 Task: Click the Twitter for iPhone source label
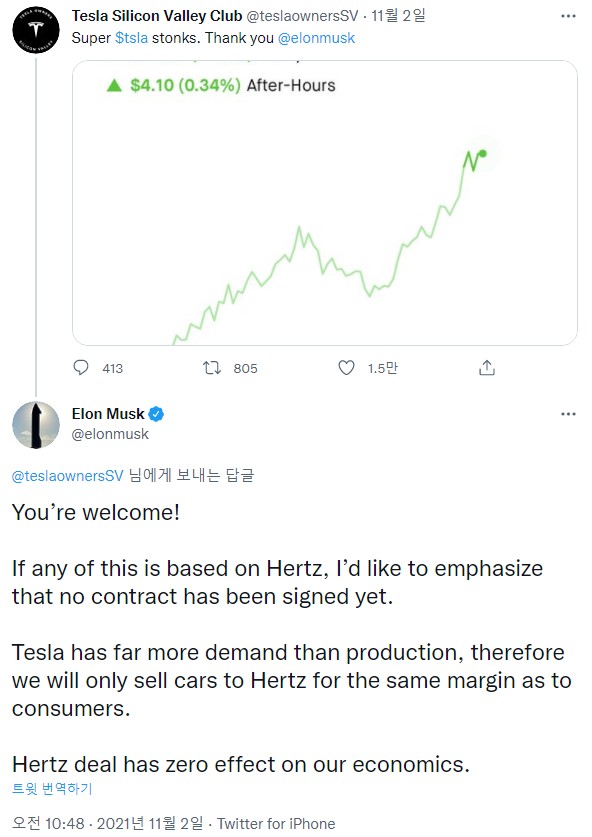(x=276, y=824)
